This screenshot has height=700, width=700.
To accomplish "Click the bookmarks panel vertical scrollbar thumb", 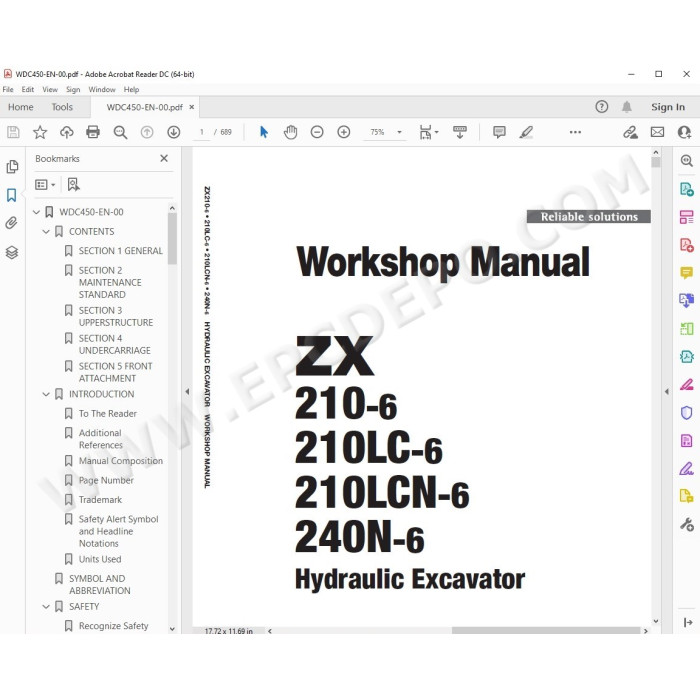I will (x=172, y=239).
